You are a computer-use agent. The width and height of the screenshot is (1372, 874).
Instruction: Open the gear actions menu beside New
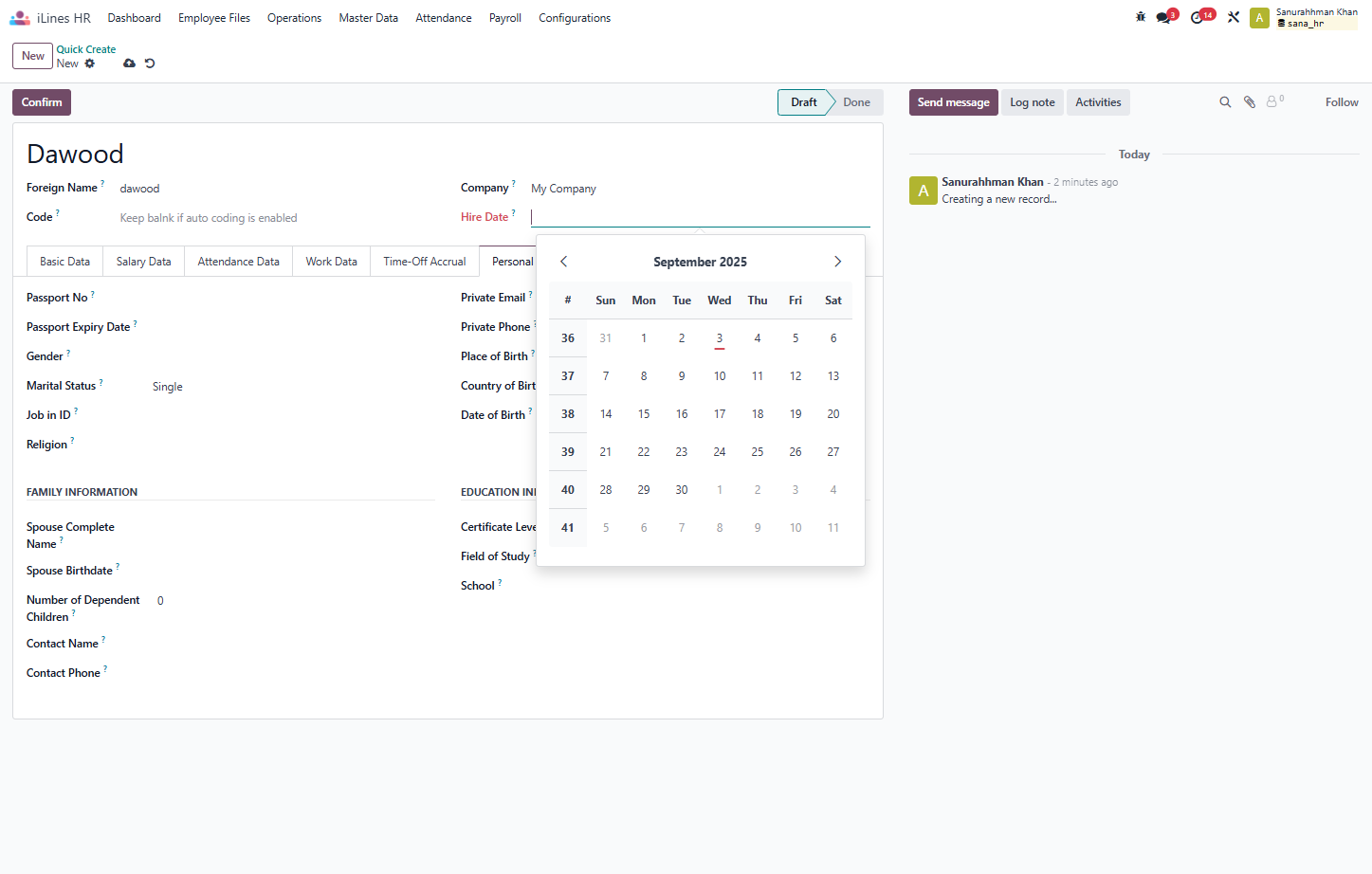click(x=90, y=64)
